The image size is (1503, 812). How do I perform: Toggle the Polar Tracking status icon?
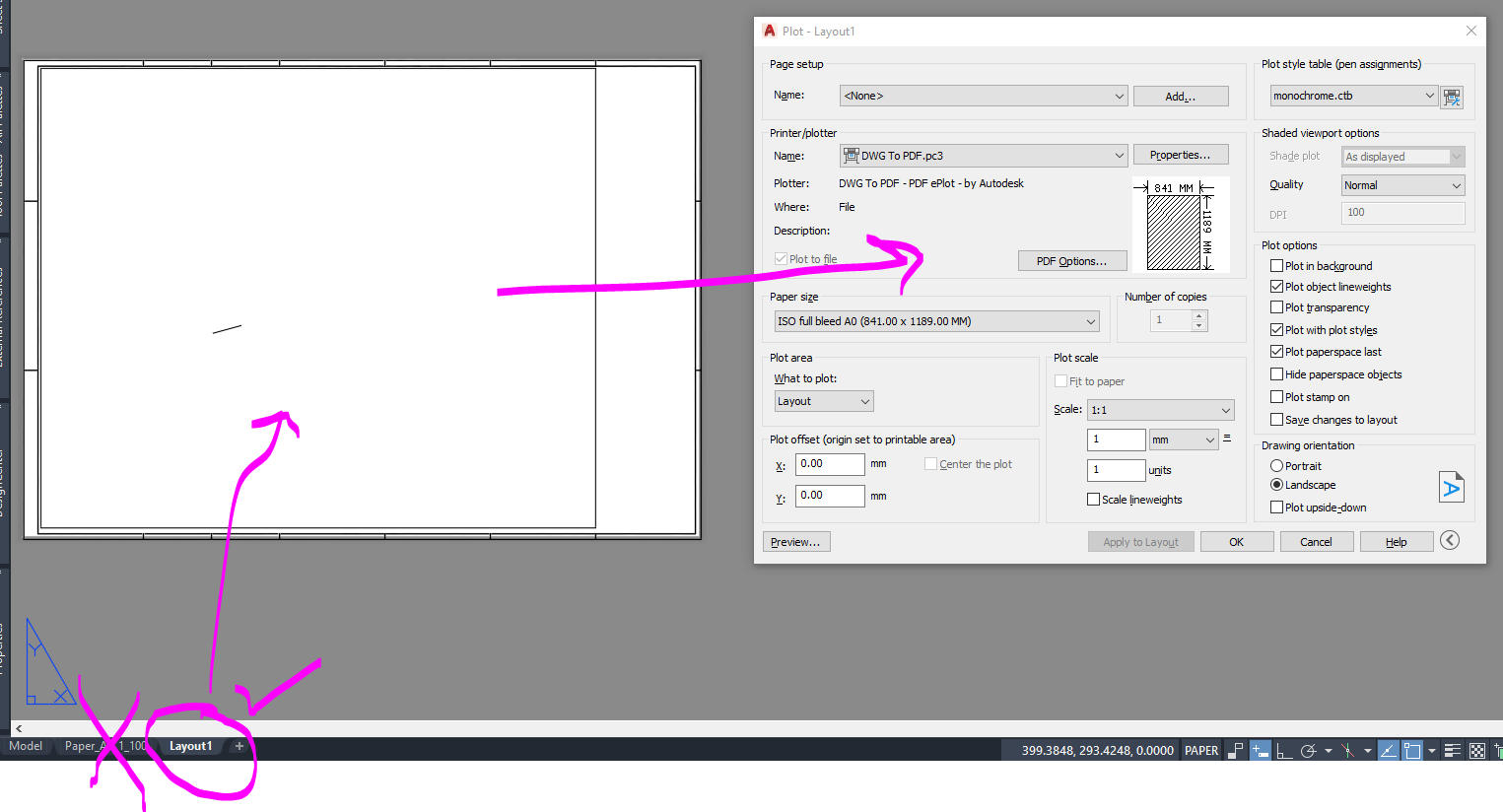click(1311, 750)
